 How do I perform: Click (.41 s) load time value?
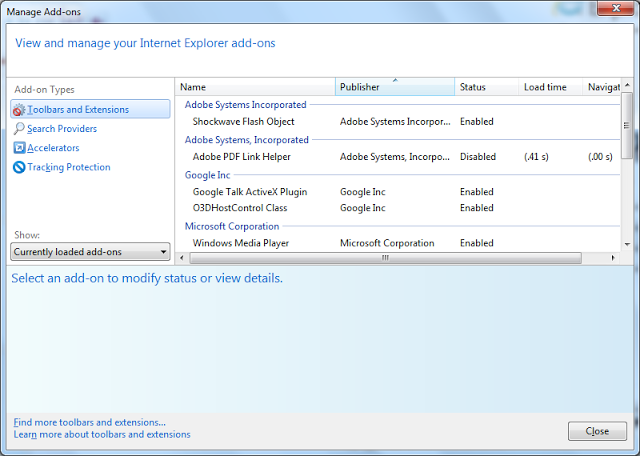pos(536,157)
